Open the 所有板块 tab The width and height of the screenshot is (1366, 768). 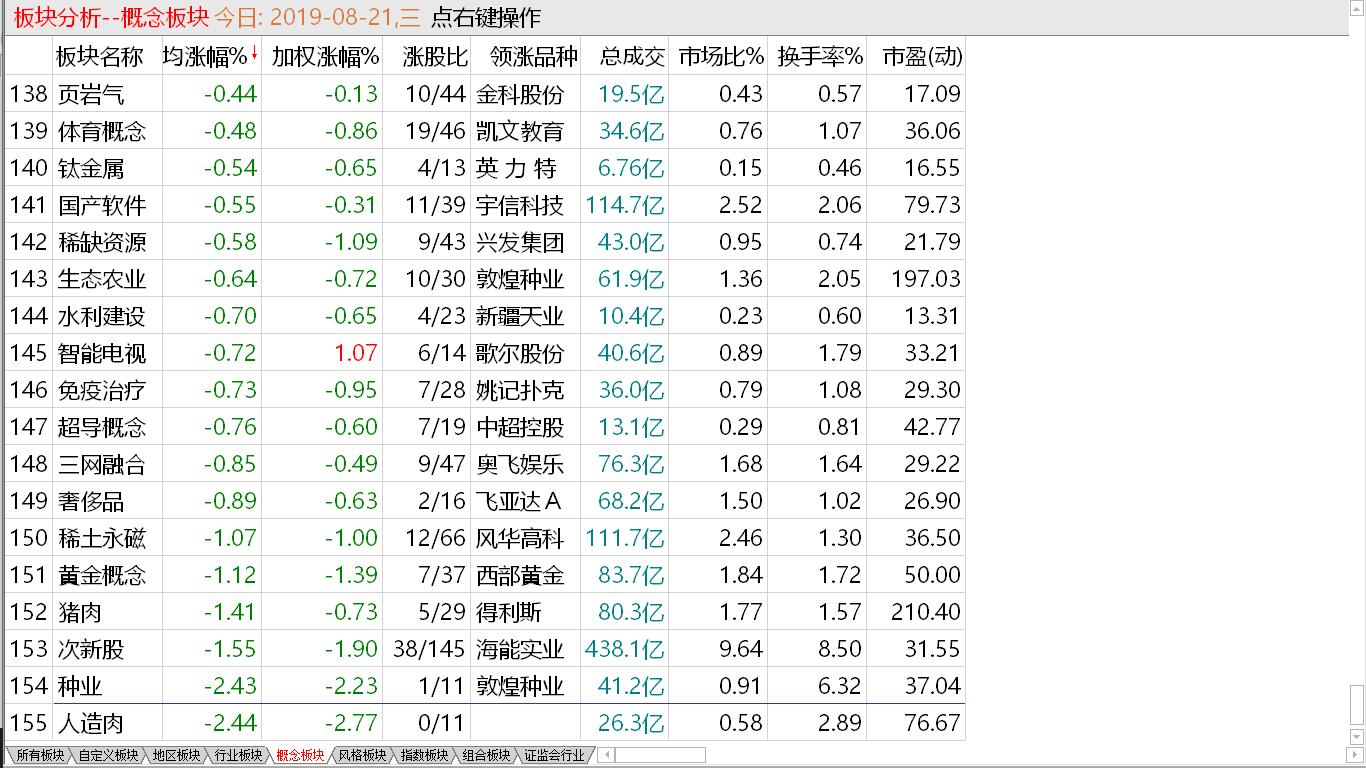tap(40, 756)
